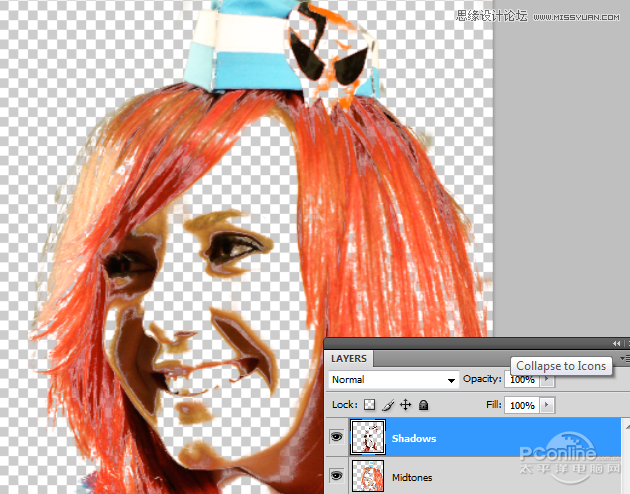Click the Shadows layer thumbnail
This screenshot has height=494, width=630.
coord(366,438)
